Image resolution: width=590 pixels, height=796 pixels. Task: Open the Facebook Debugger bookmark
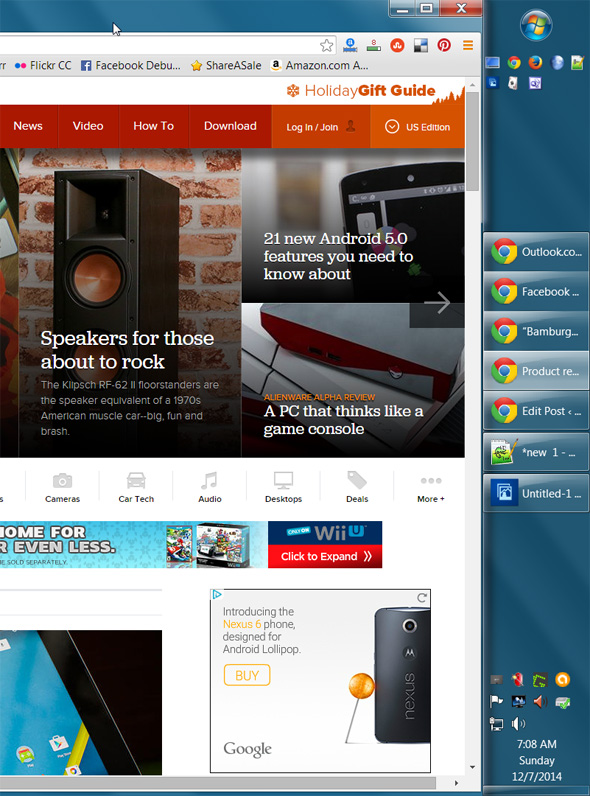131,65
